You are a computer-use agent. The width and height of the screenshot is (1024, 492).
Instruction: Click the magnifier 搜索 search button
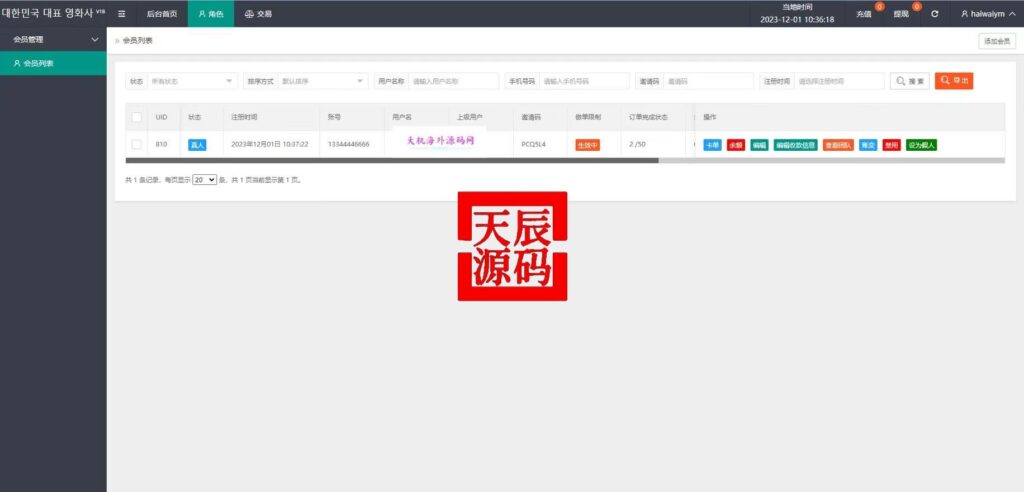[910, 81]
